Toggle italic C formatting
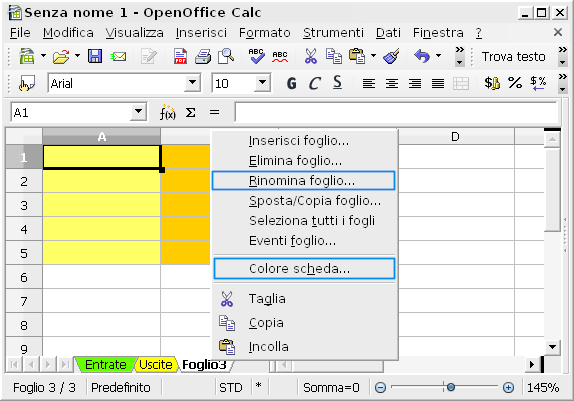The image size is (574, 401). point(314,83)
